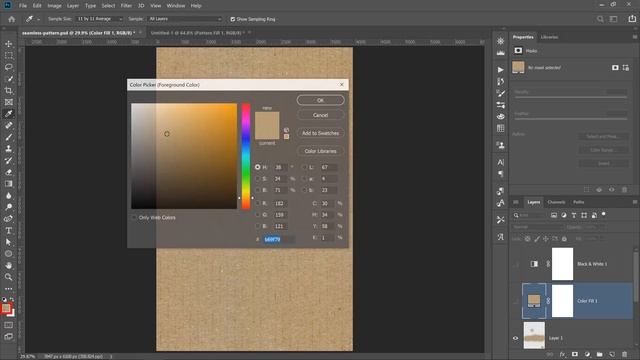This screenshot has height=360, width=640.
Task: Toggle the Show Sampling Ring checkbox
Action: click(233, 19)
